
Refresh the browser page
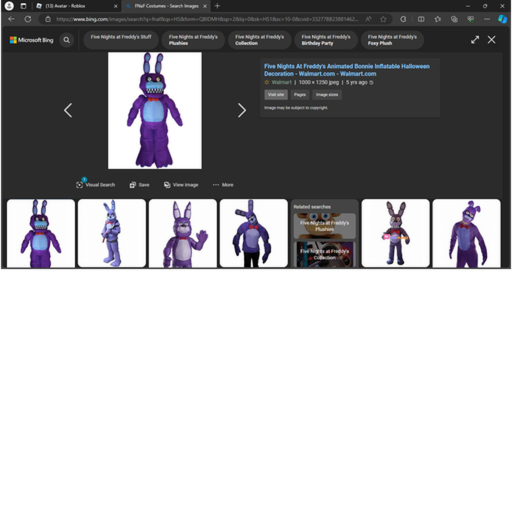tap(28, 19)
